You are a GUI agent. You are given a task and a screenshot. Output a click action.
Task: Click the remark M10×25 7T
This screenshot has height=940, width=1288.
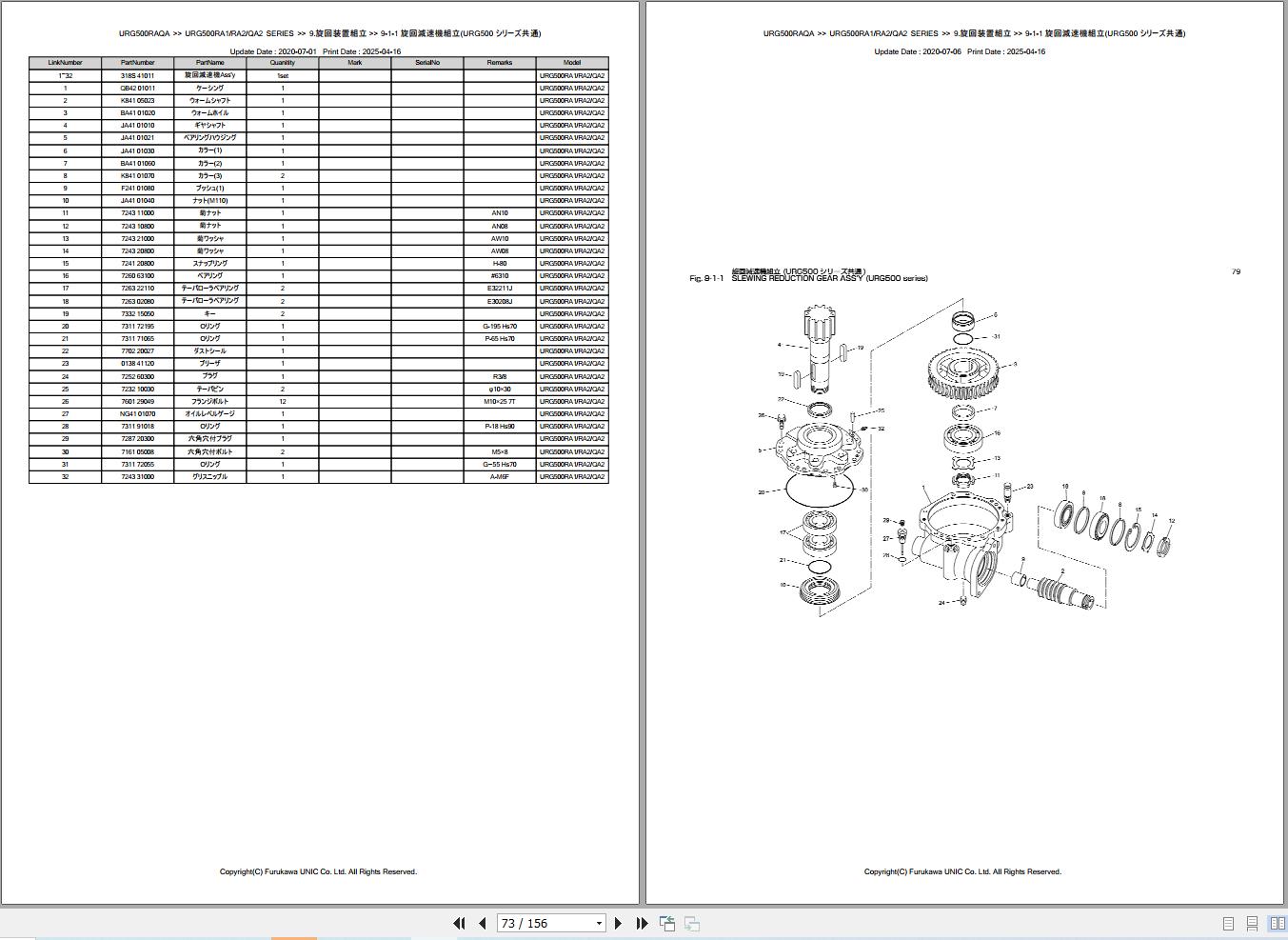click(x=500, y=402)
